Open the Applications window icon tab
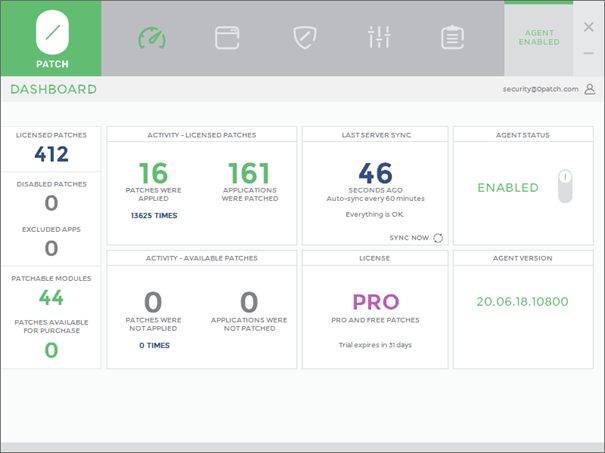Screen dimensions: 605x453 click(227, 38)
